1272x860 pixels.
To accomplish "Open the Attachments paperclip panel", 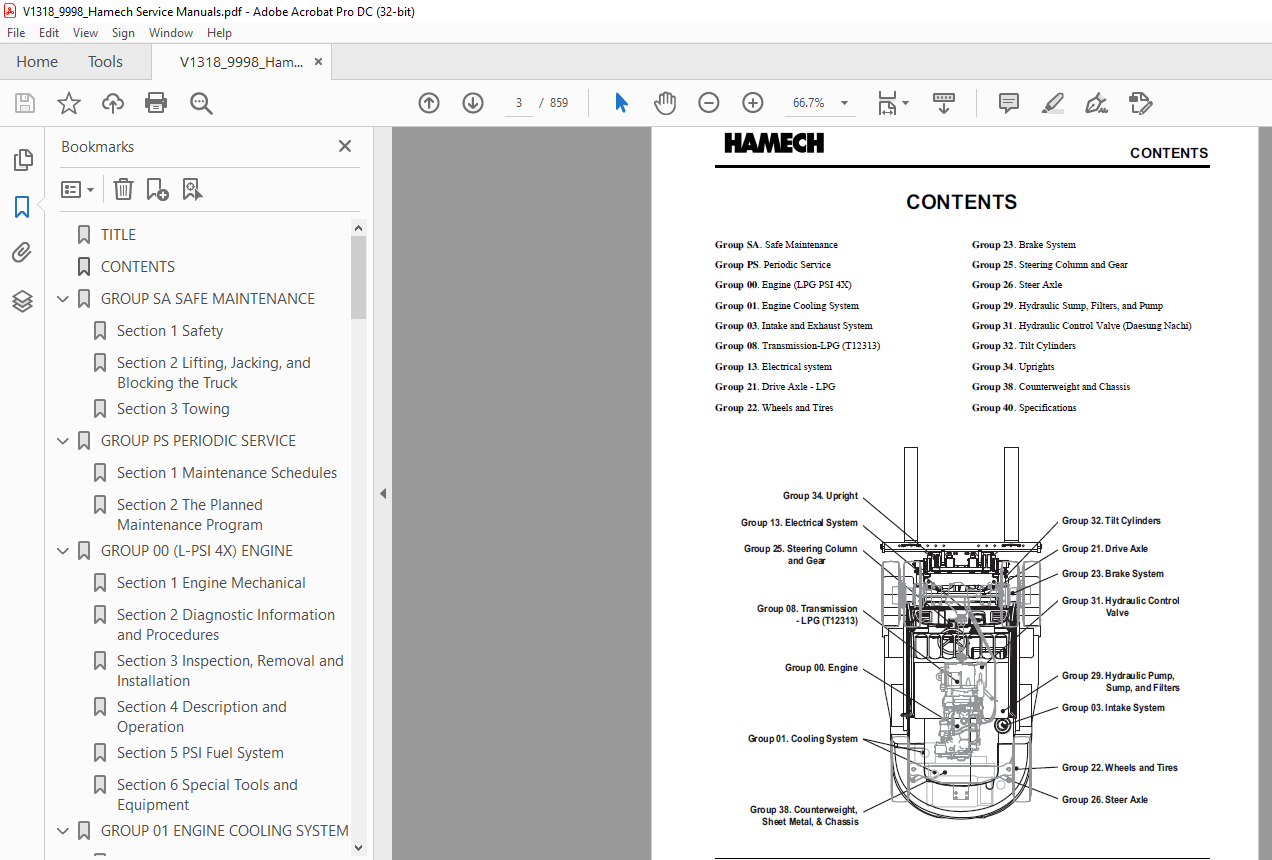I will [22, 253].
